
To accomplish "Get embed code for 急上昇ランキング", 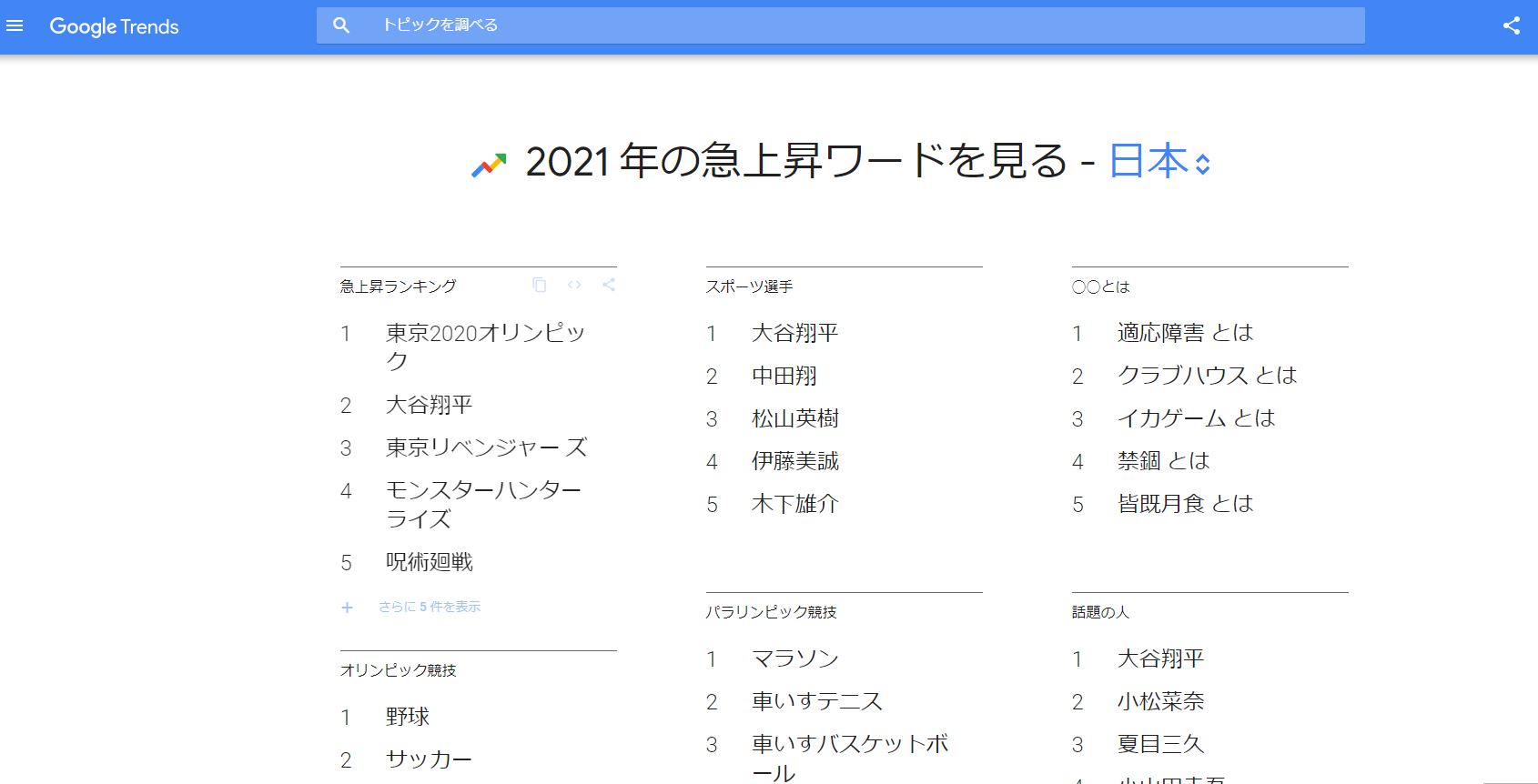I will click(574, 285).
